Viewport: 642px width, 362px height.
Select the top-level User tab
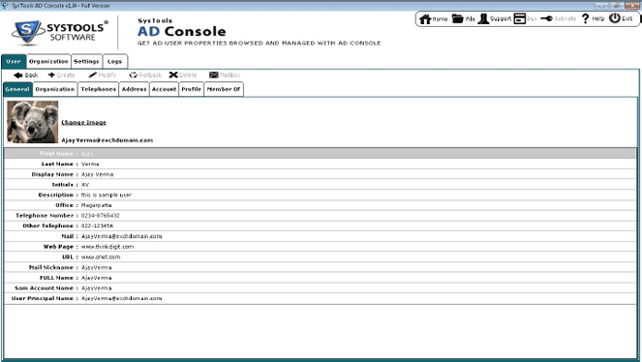[14, 61]
